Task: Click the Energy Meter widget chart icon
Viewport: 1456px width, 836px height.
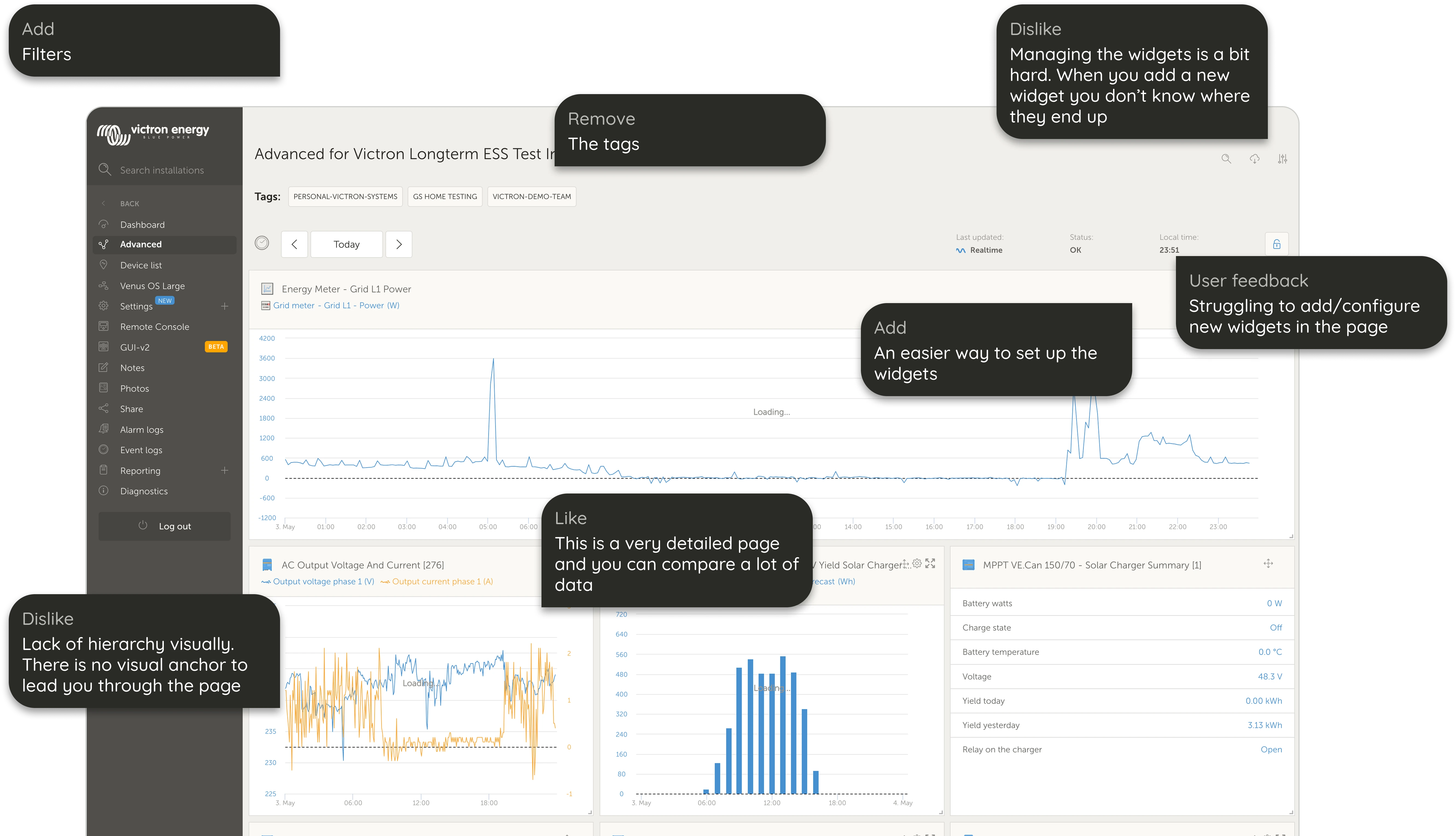Action: point(267,289)
